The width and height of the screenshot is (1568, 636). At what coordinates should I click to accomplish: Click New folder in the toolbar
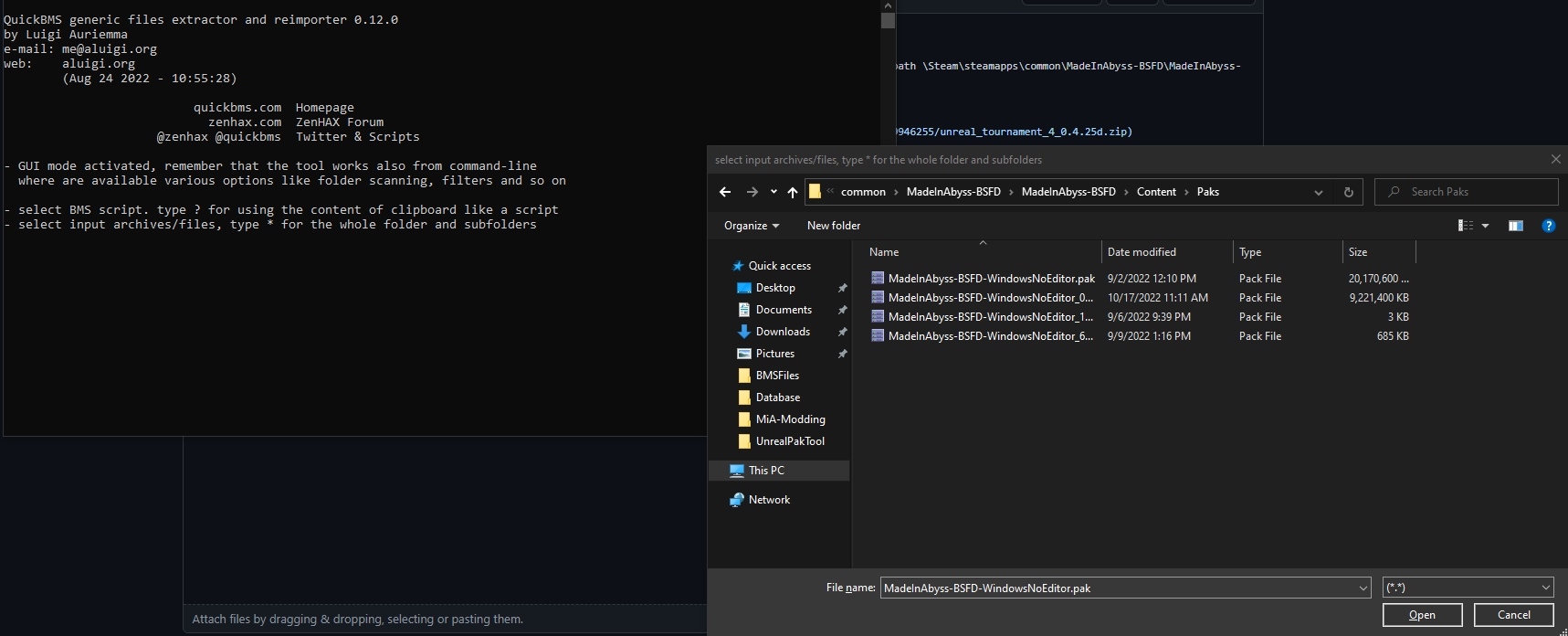click(x=833, y=226)
